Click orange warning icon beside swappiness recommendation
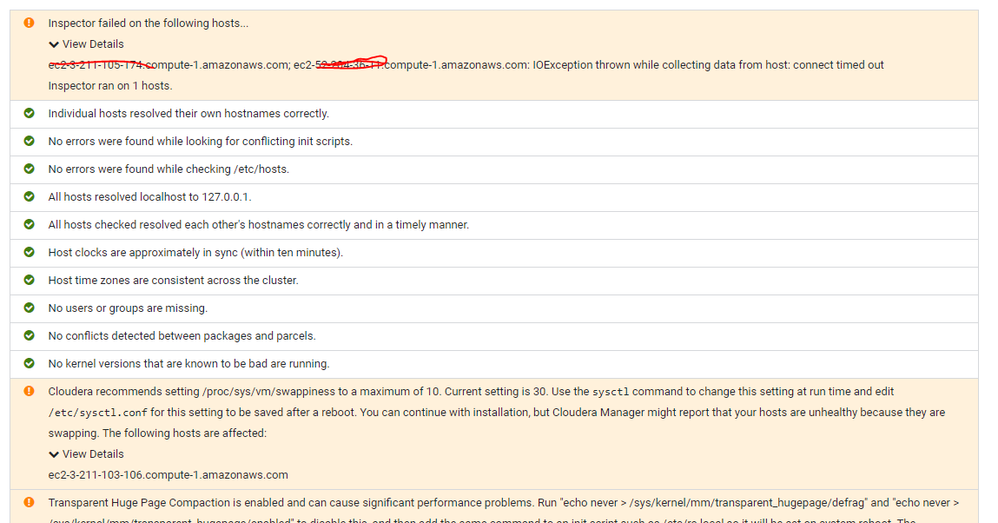 click(x=29, y=391)
